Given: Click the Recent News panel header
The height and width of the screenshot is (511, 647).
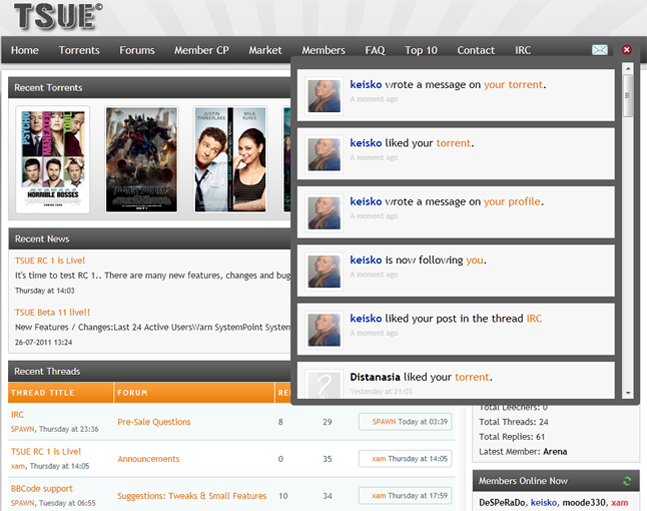Looking at the screenshot, I should pos(149,239).
